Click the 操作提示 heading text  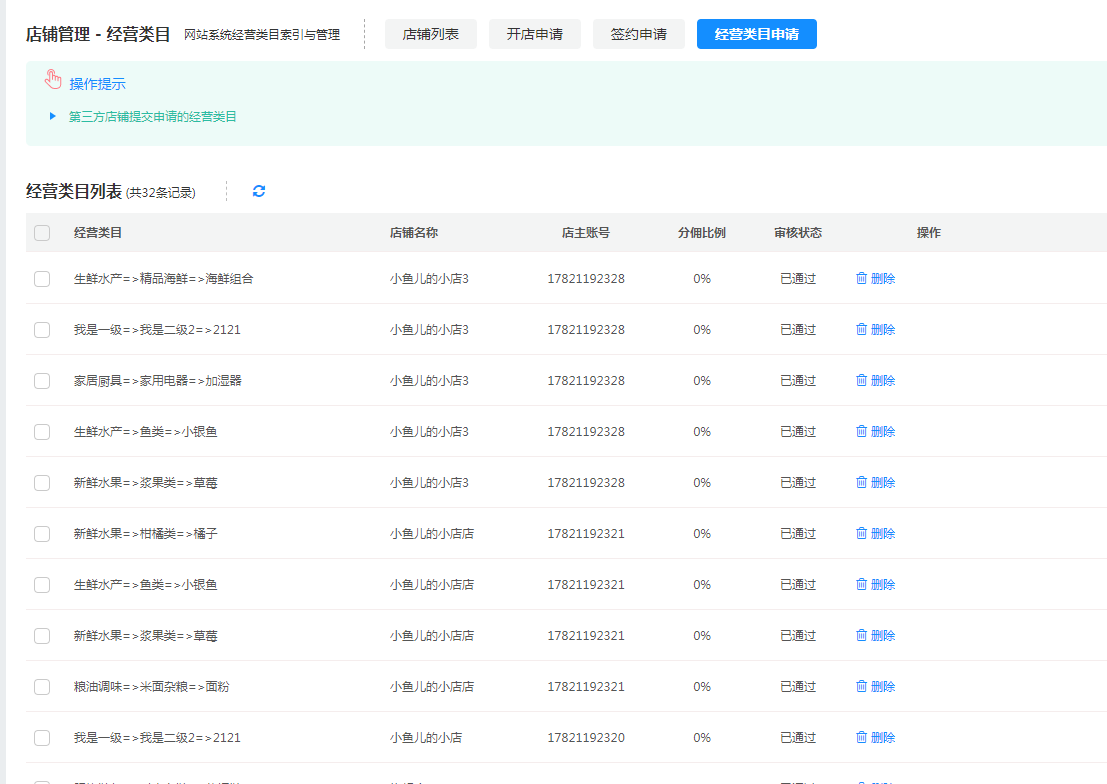tap(97, 84)
